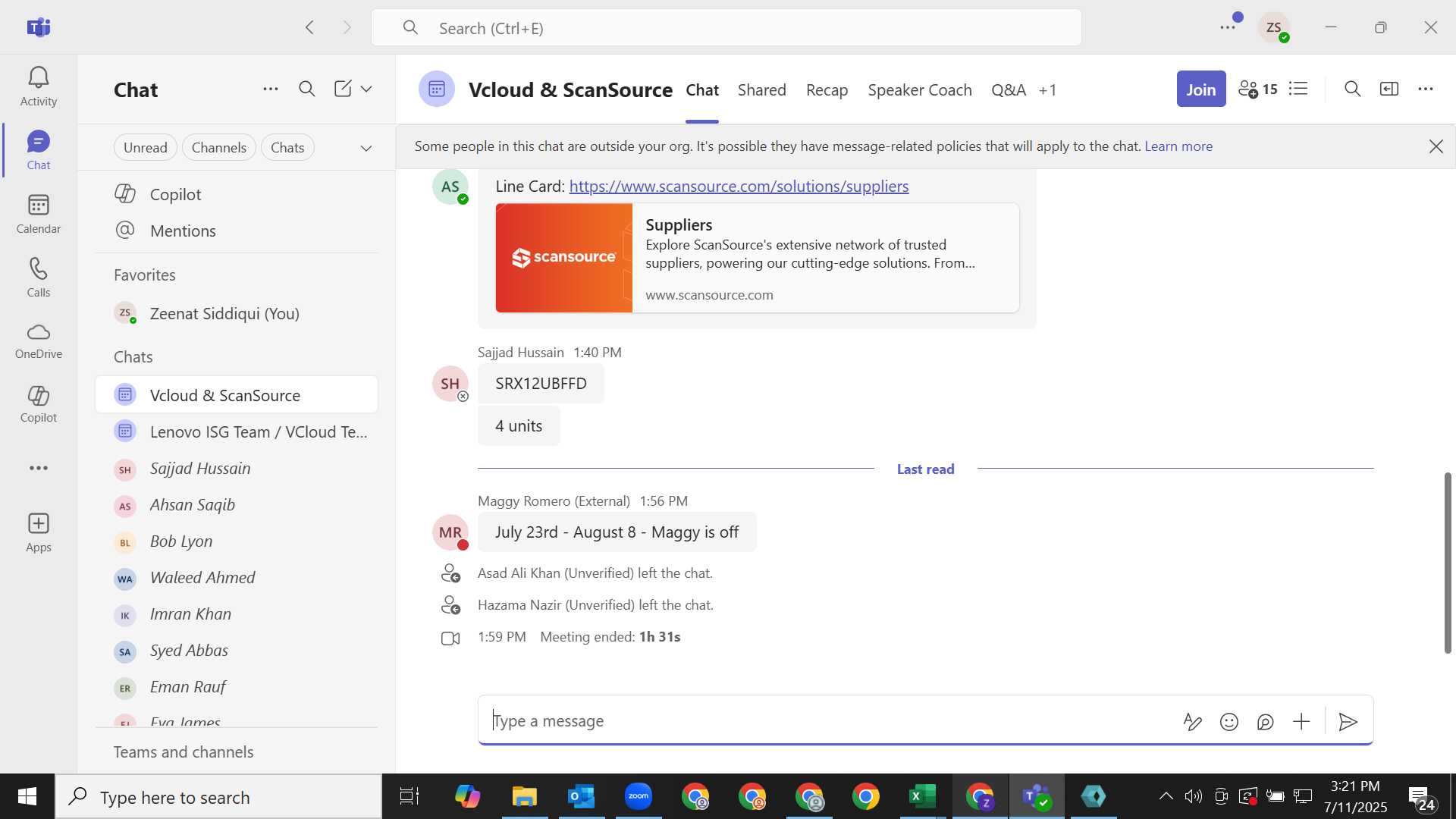1456x819 pixels.
Task: Open Copilot in the app rail
Action: tap(39, 404)
